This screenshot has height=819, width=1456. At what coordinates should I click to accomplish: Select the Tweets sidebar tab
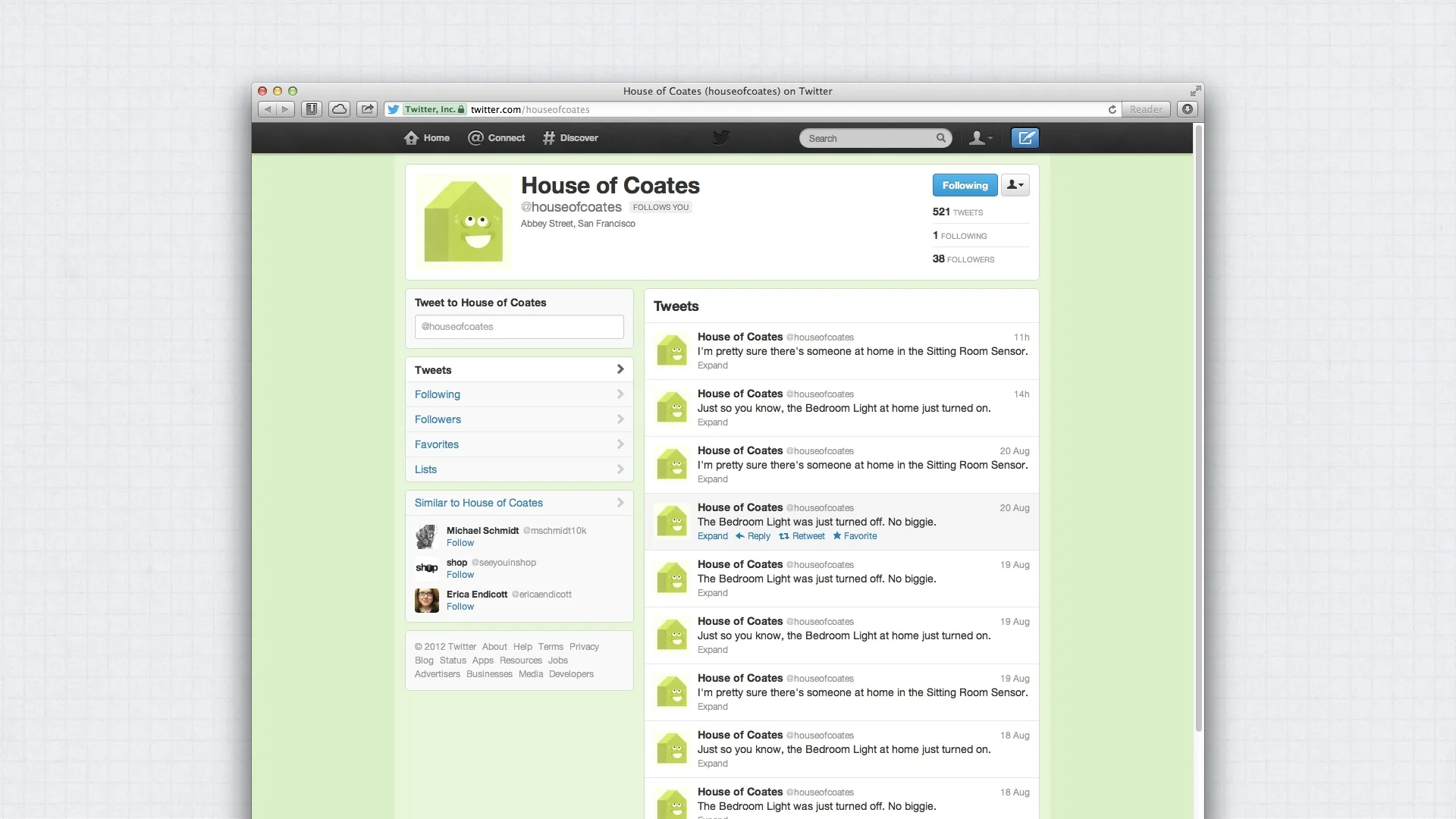tap(519, 370)
